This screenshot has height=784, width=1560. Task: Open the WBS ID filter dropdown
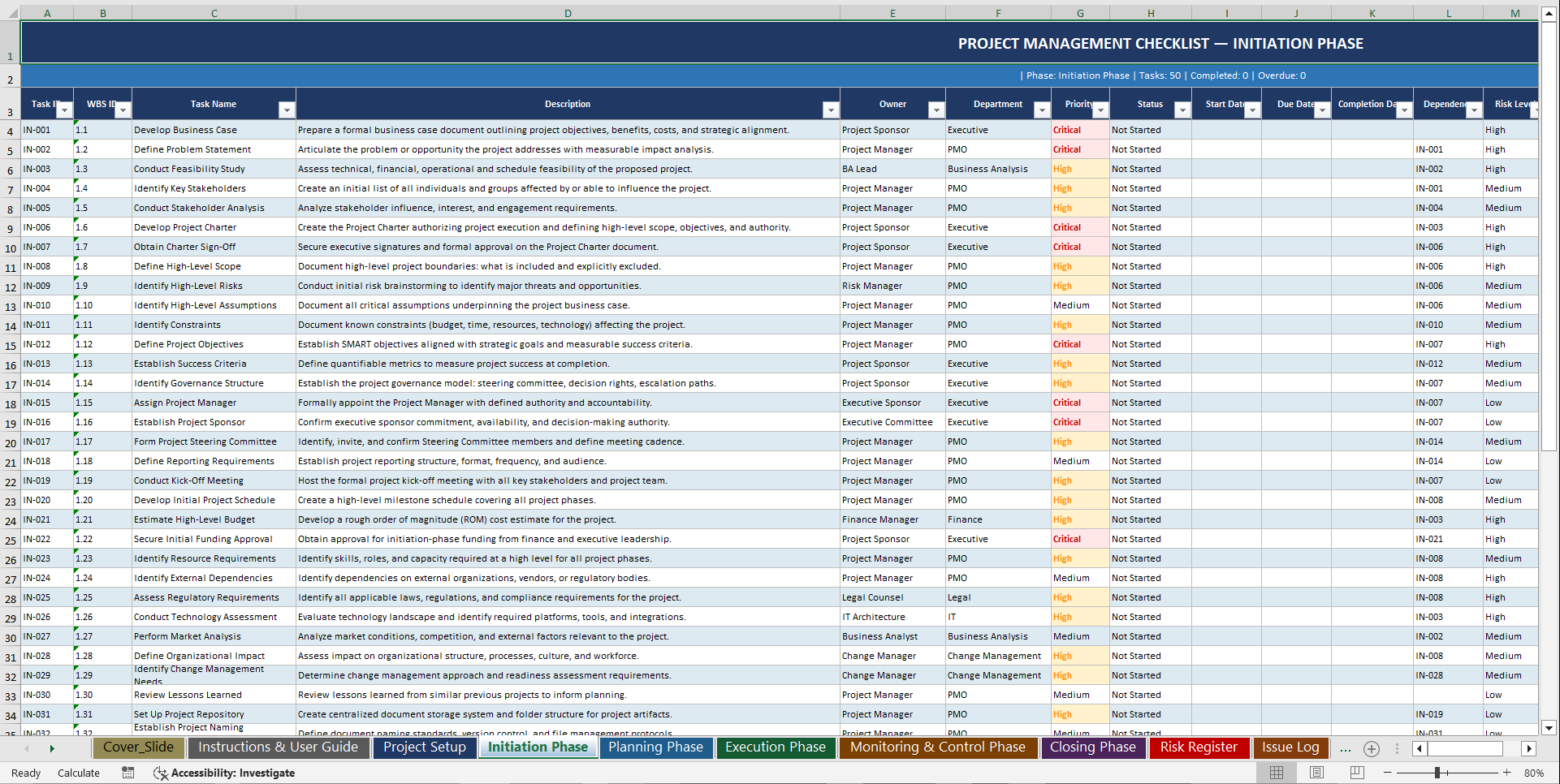pyautogui.click(x=123, y=110)
